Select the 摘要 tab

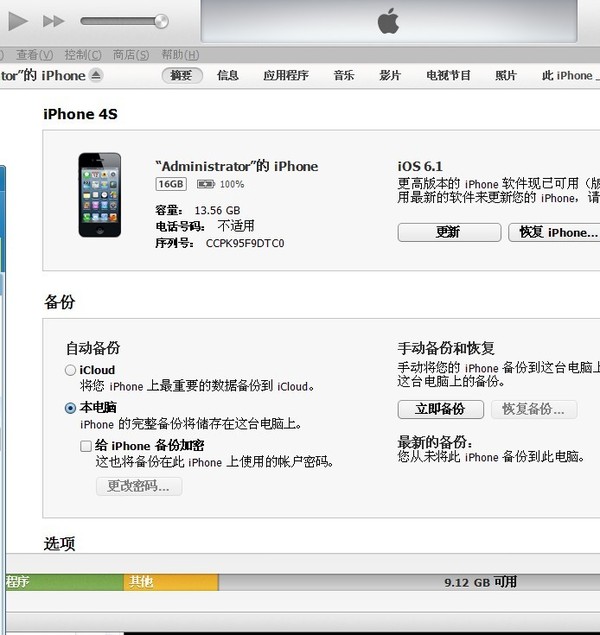tap(182, 75)
